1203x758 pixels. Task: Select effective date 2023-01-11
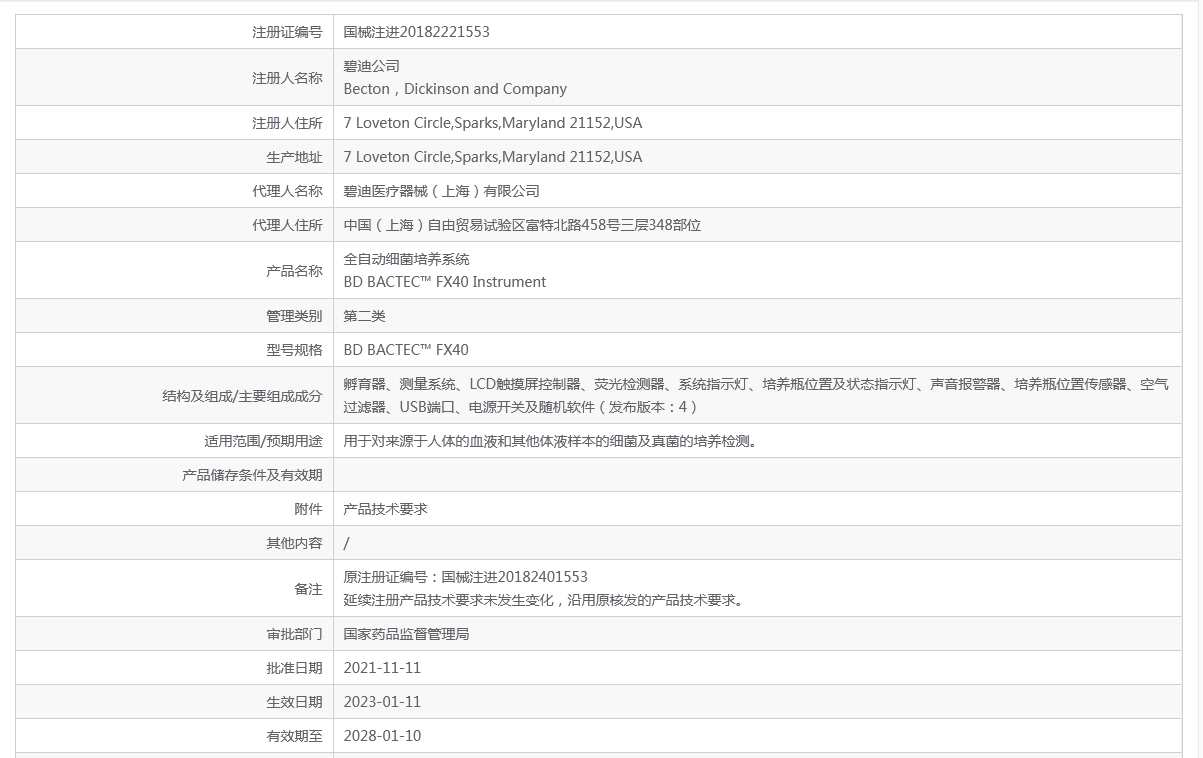(382, 702)
